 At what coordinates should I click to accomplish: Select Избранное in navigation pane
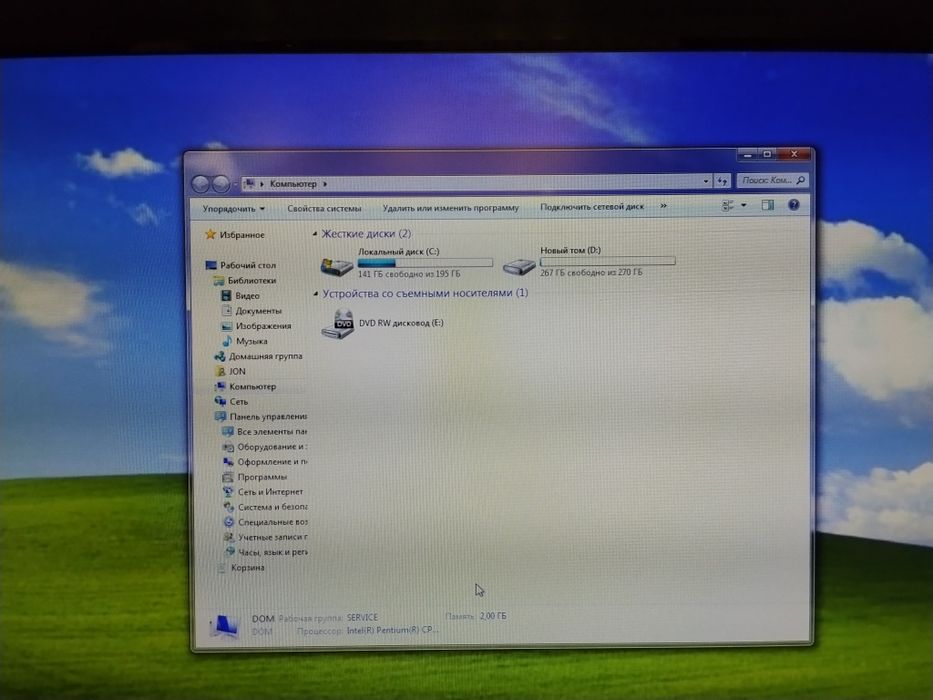point(242,235)
